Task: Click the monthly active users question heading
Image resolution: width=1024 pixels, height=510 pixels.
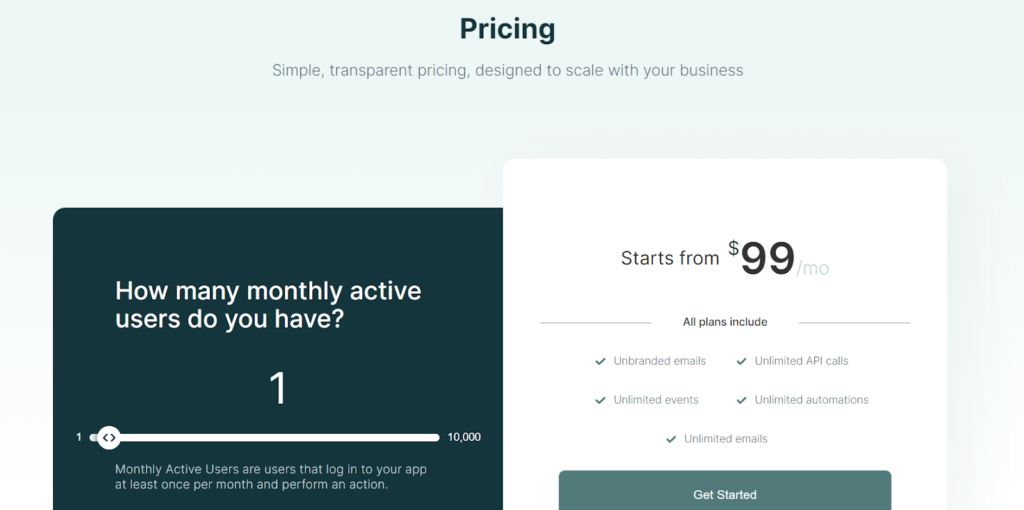Action: (x=268, y=305)
